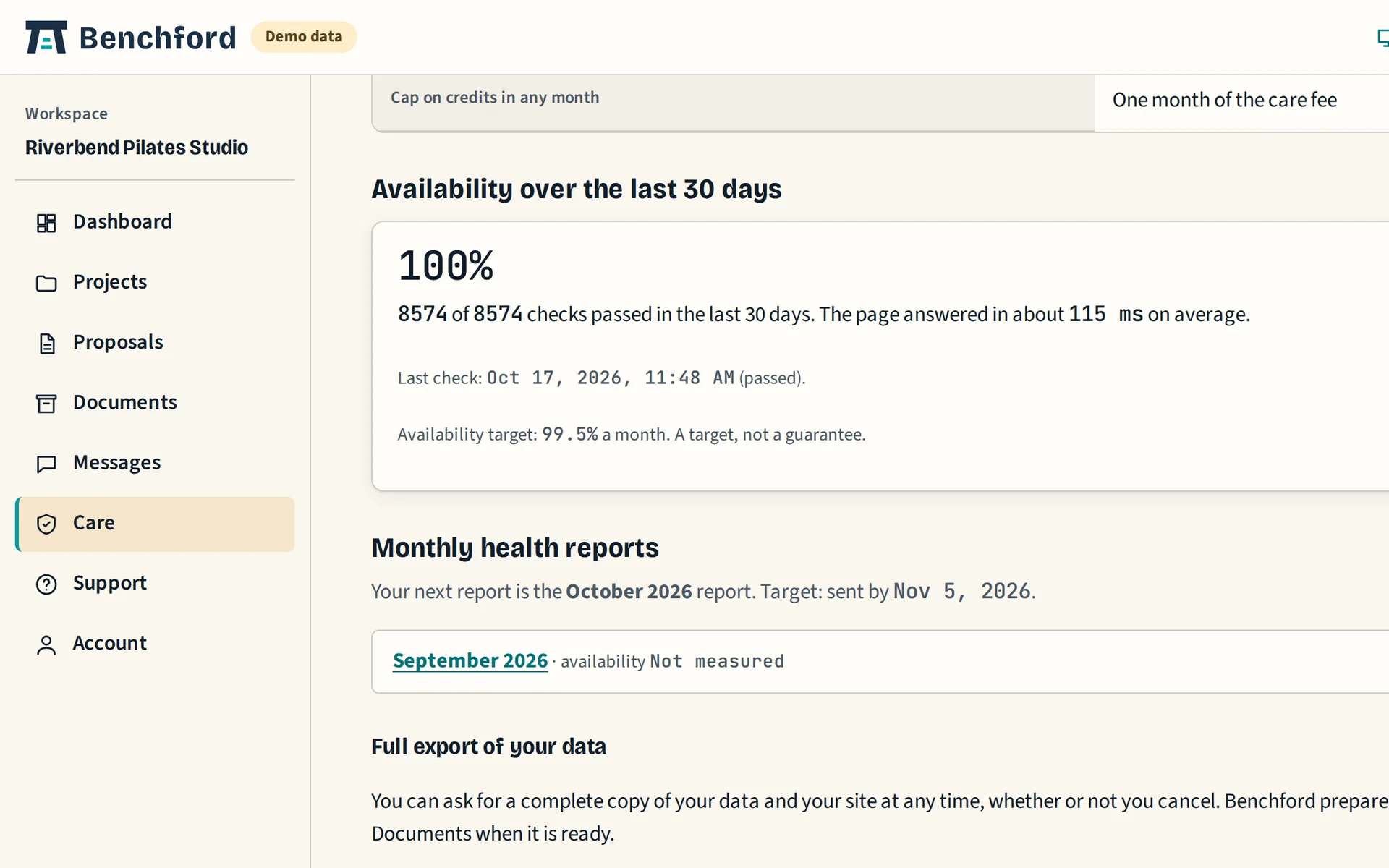Viewport: 1389px width, 868px height.
Task: Click the 'Monthly health reports' heading
Action: (514, 548)
